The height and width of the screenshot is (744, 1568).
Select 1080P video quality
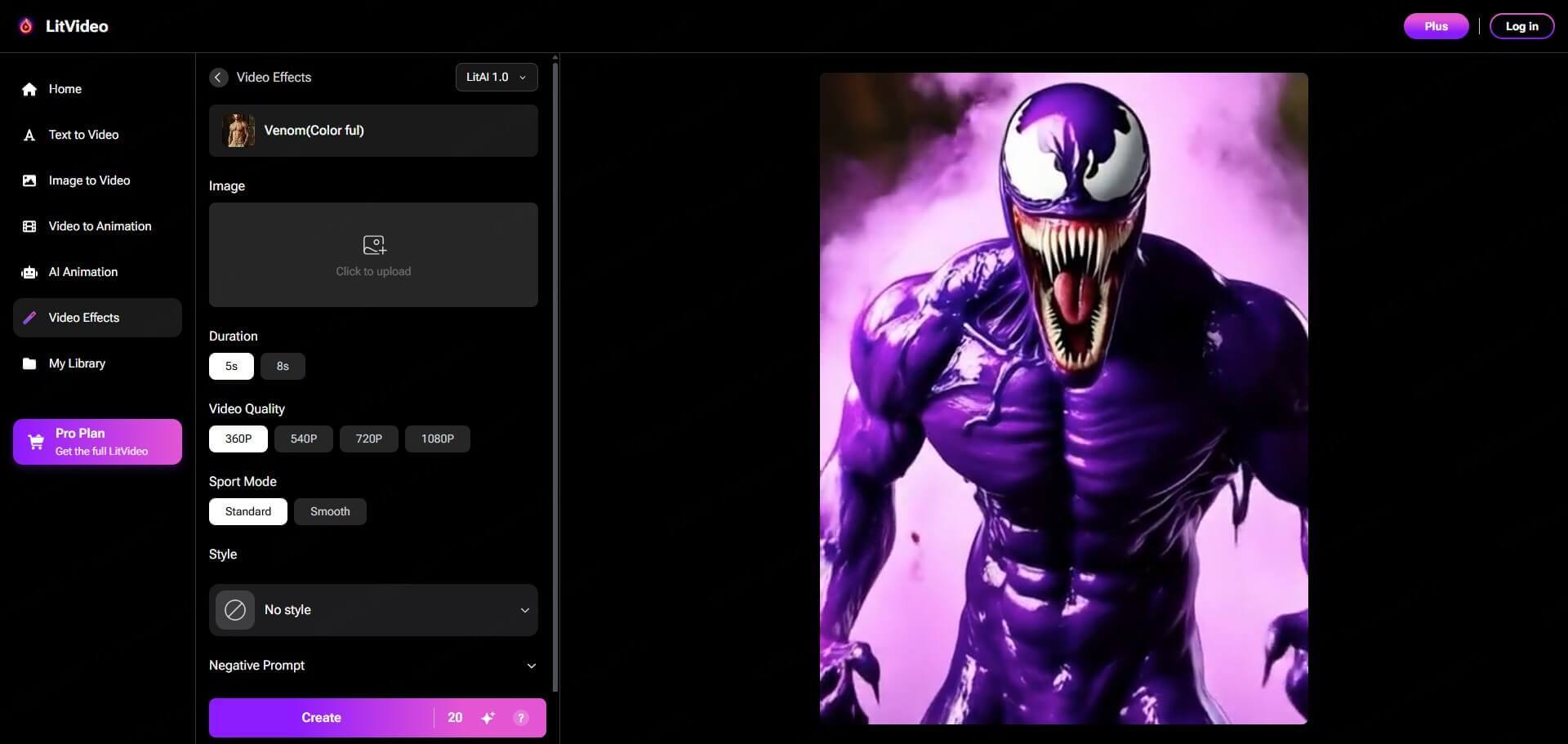438,439
